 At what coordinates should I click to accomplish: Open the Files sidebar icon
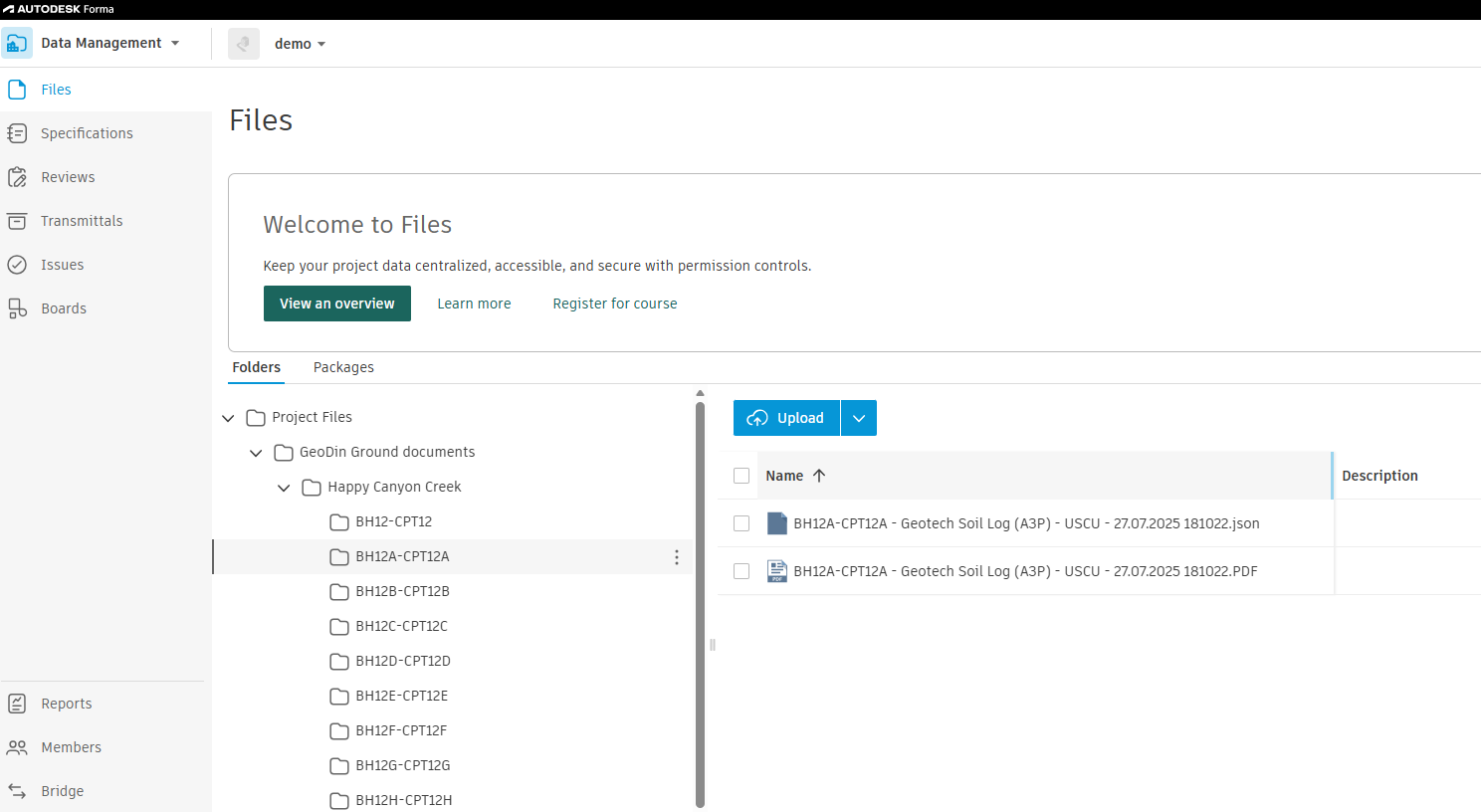click(17, 90)
